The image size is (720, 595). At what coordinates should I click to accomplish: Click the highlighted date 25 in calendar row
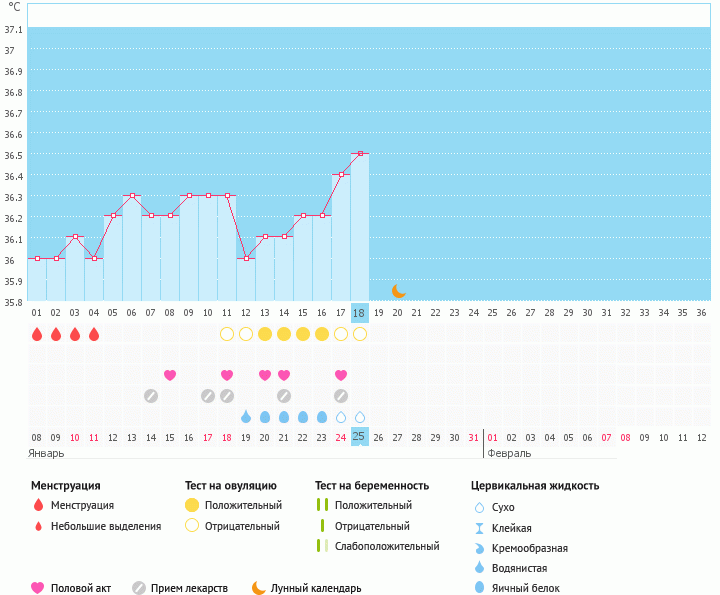pyautogui.click(x=360, y=437)
